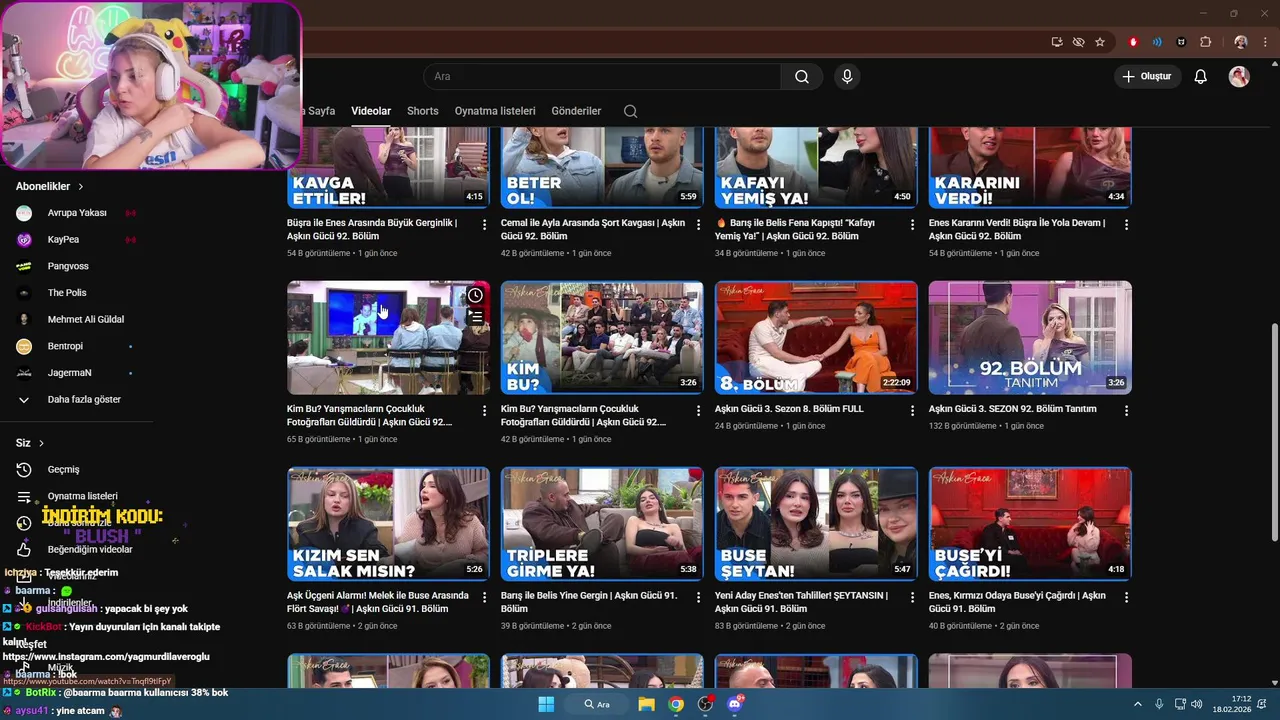The height and width of the screenshot is (720, 1280).
Task: Click the Oluştur create button
Action: click(x=1148, y=77)
